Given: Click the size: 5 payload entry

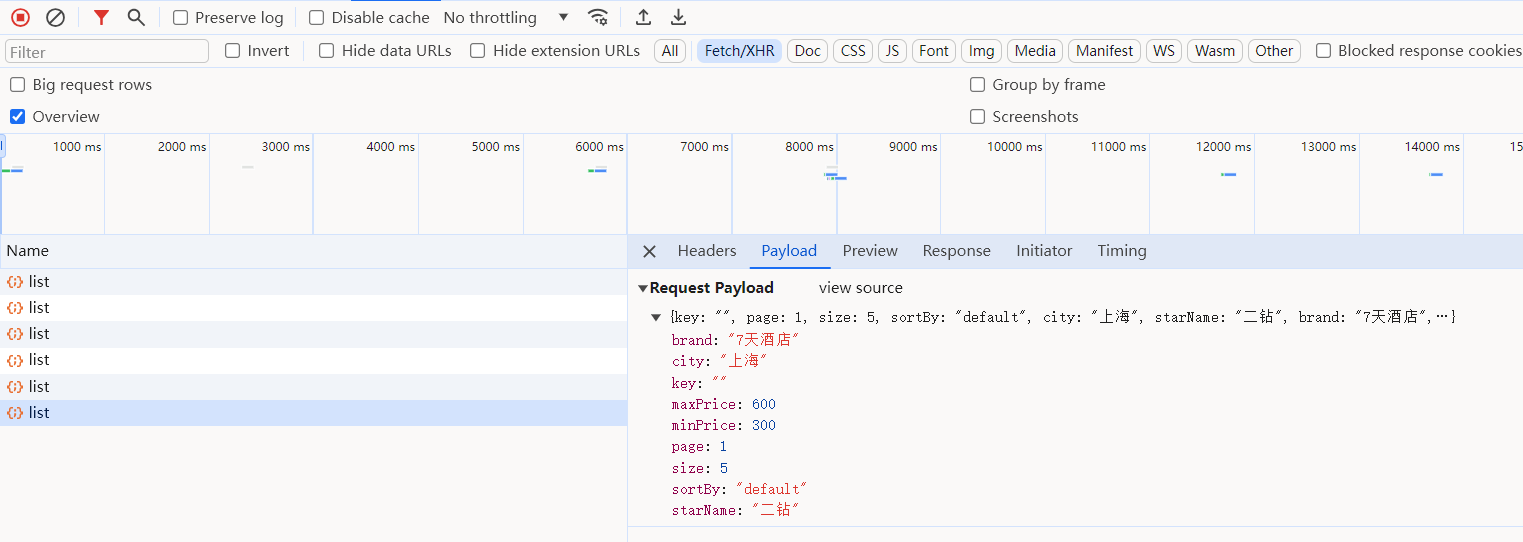Looking at the screenshot, I should (699, 468).
